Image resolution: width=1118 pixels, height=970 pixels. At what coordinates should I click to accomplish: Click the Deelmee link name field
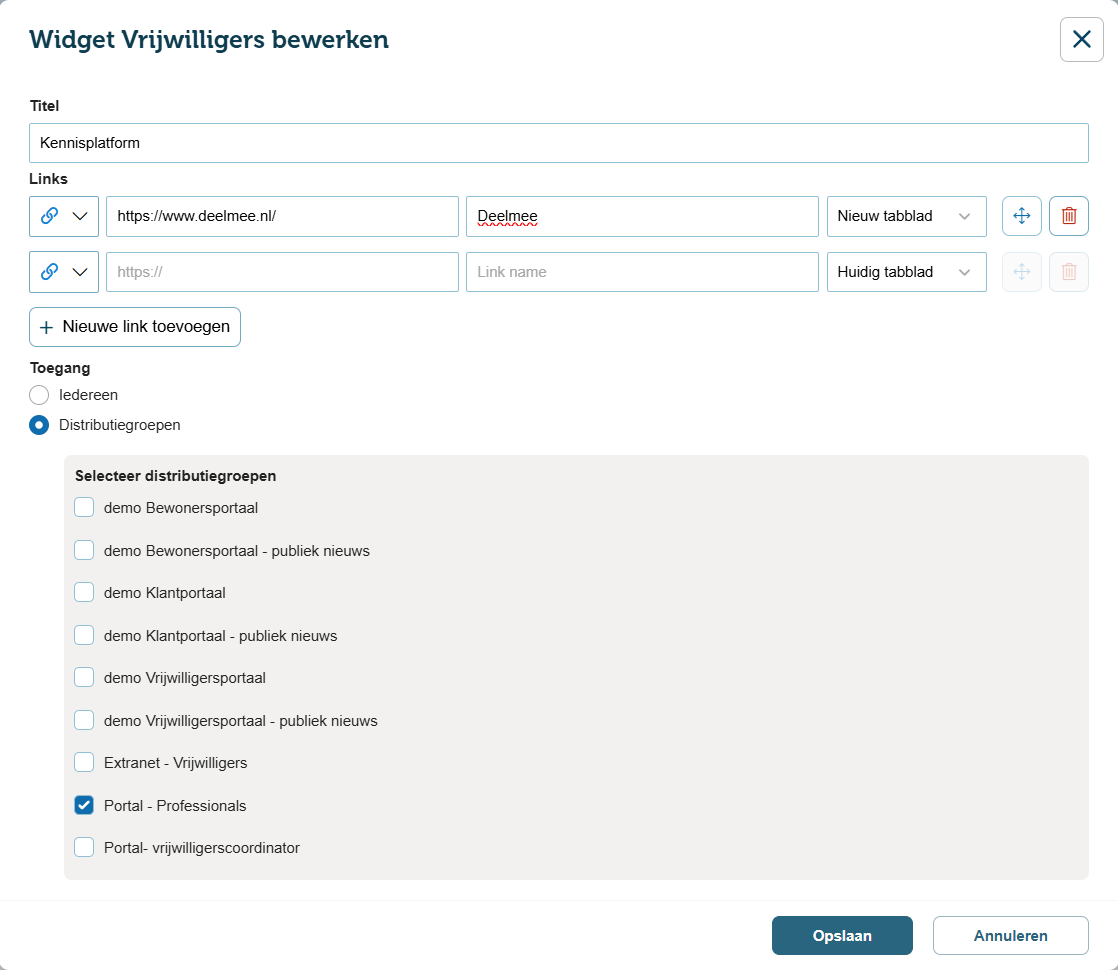click(x=642, y=216)
